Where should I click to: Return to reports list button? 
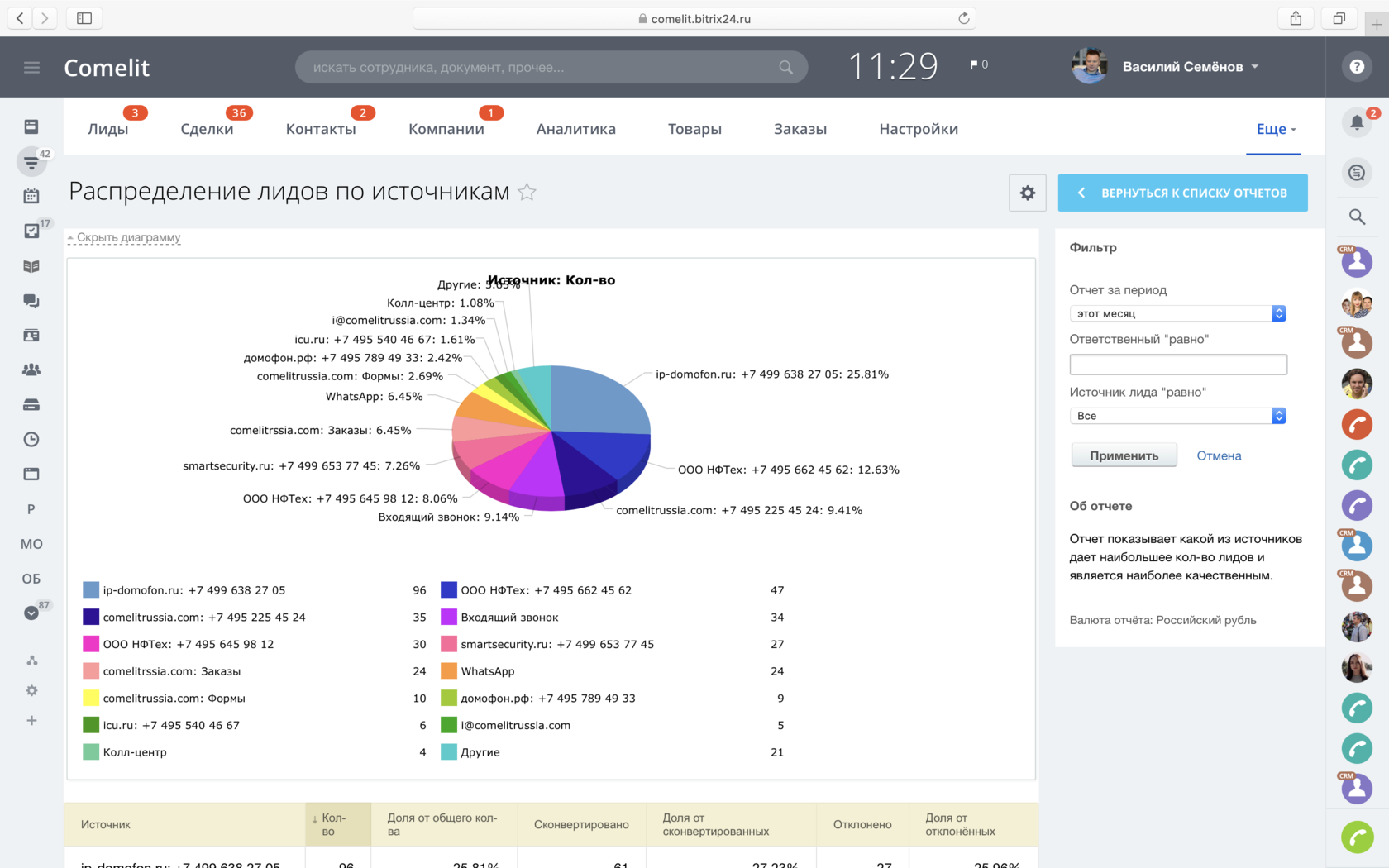click(1182, 193)
